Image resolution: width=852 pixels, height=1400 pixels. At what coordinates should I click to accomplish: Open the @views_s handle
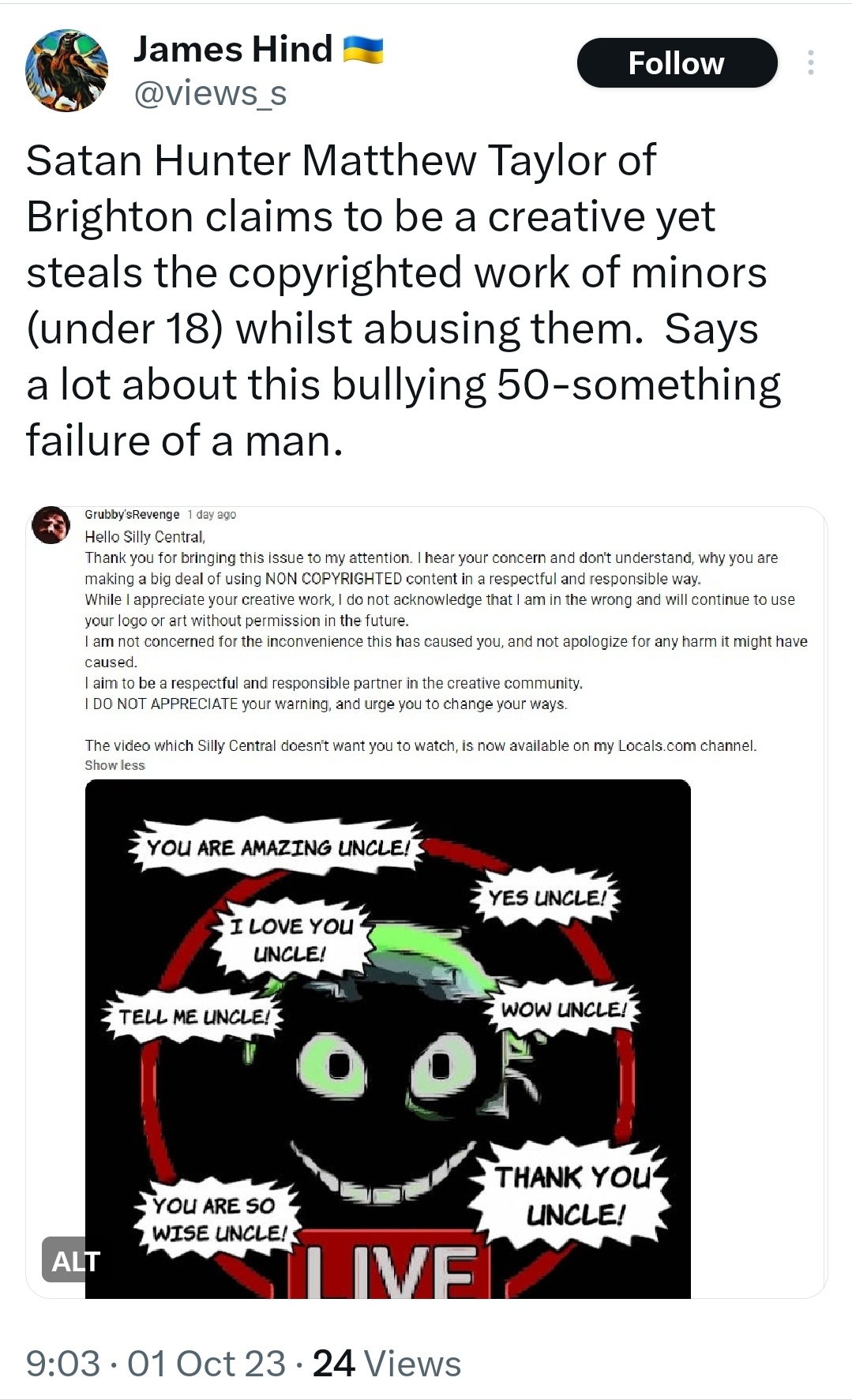pyautogui.click(x=210, y=93)
